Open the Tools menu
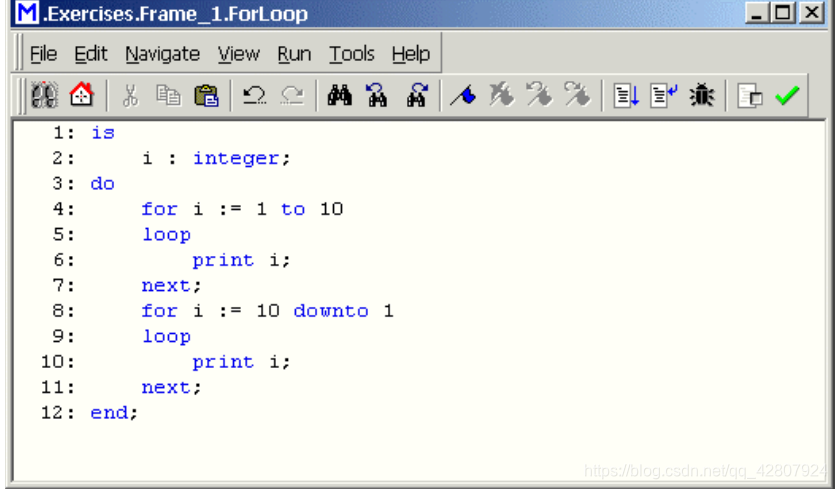 352,54
